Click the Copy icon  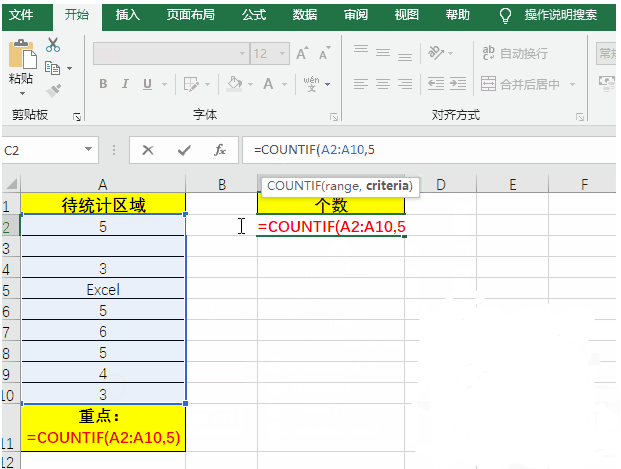(53, 68)
